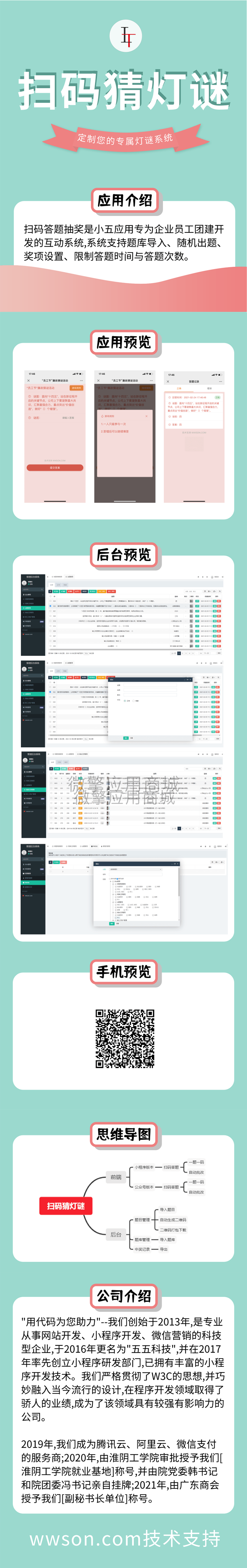Click the 题目管理 mind map branch

142,1220
